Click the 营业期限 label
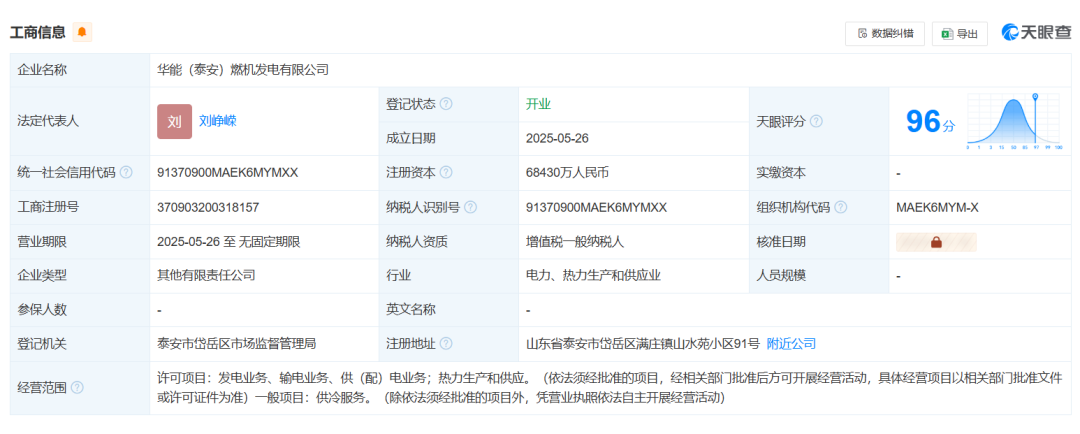 pos(42,242)
